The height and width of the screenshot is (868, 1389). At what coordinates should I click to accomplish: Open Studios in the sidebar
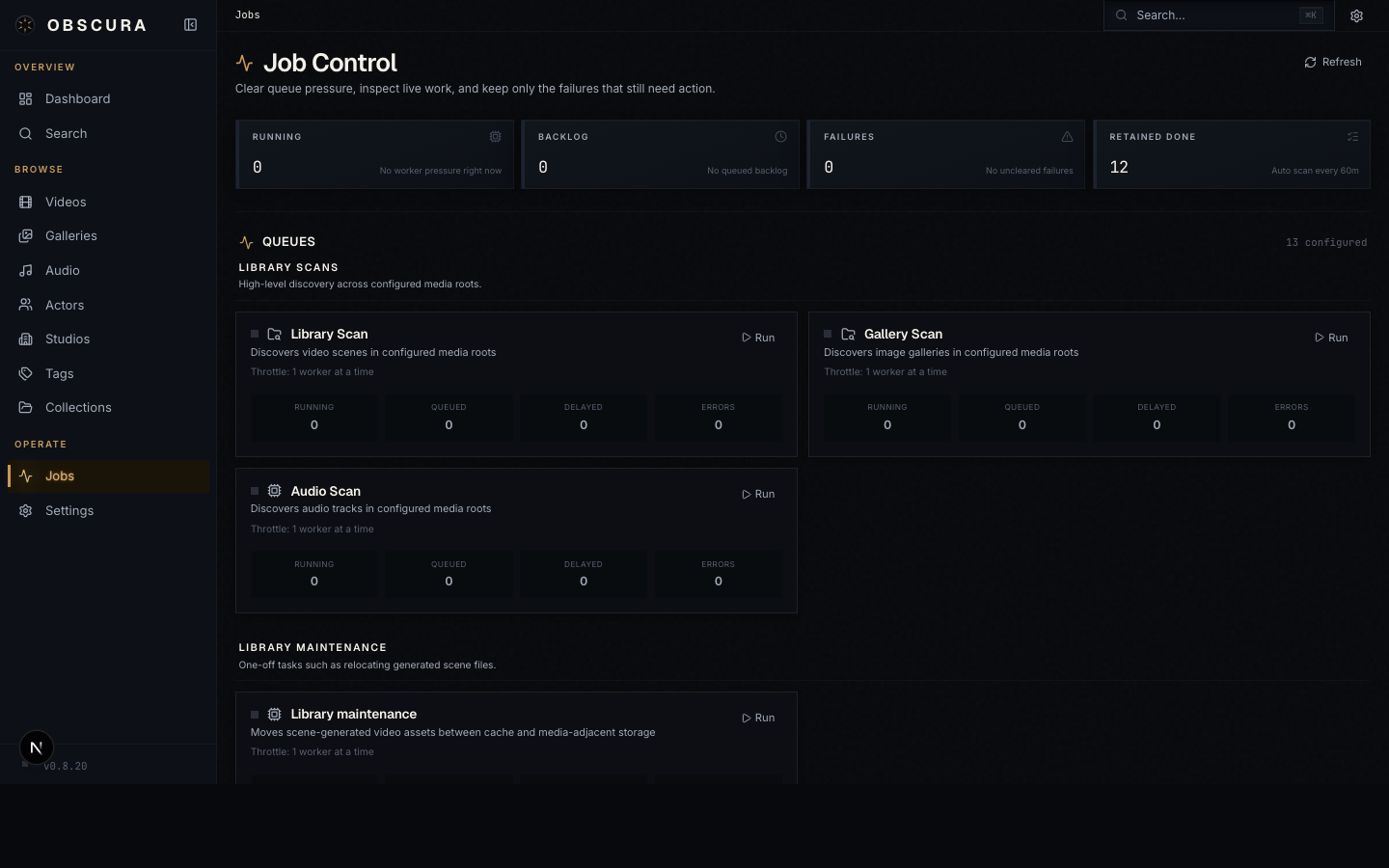pyautogui.click(x=108, y=339)
